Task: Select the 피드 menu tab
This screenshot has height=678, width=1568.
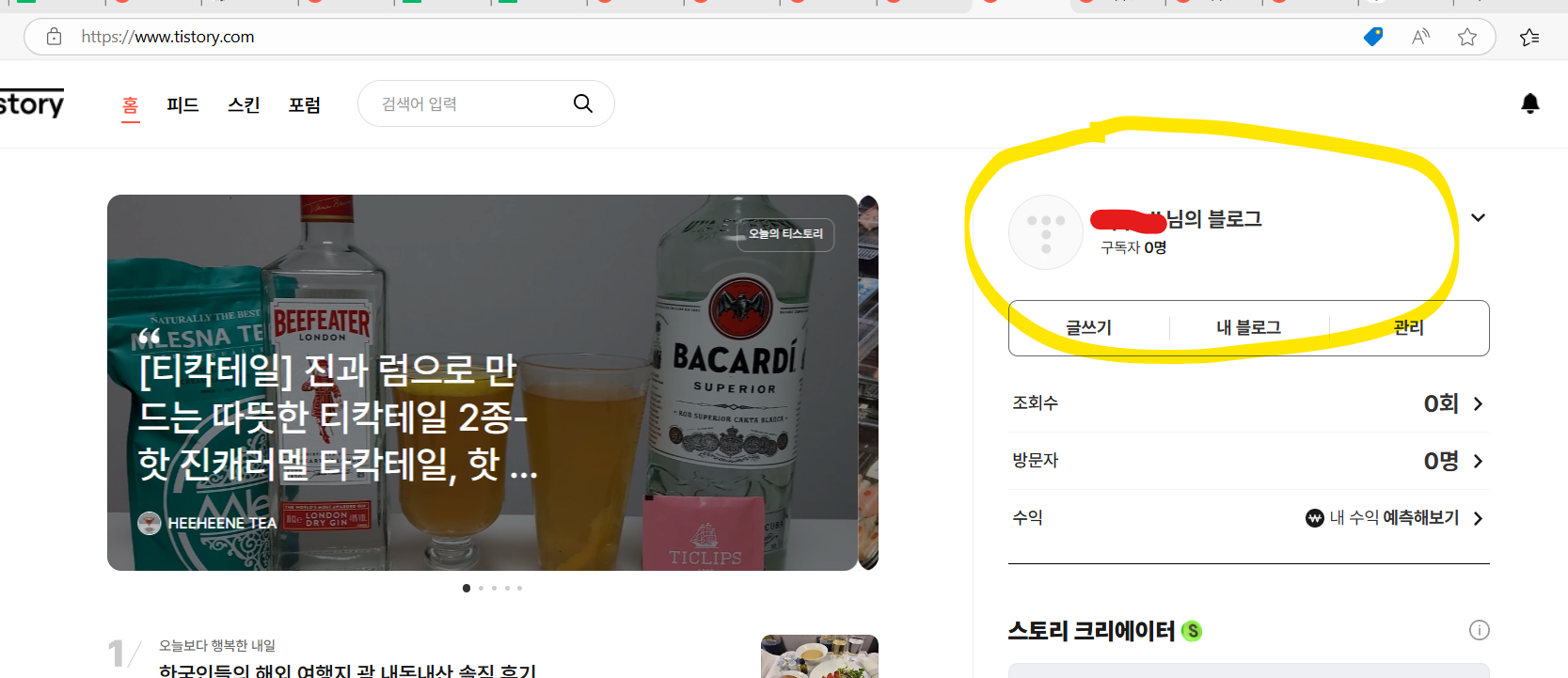Action: pyautogui.click(x=182, y=104)
